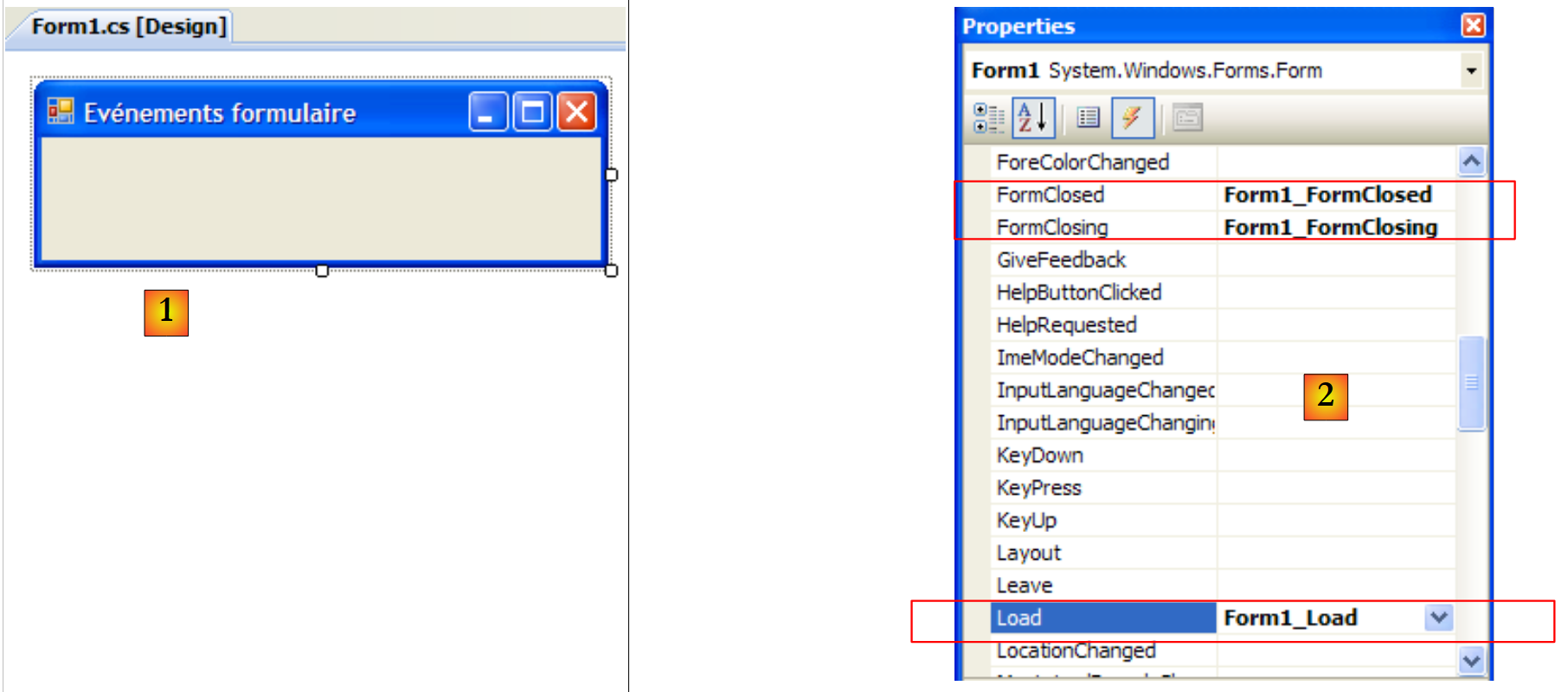Image resolution: width=1568 pixels, height=692 pixels.
Task: Select the Form1.cs [Design] tab
Action: (x=128, y=27)
